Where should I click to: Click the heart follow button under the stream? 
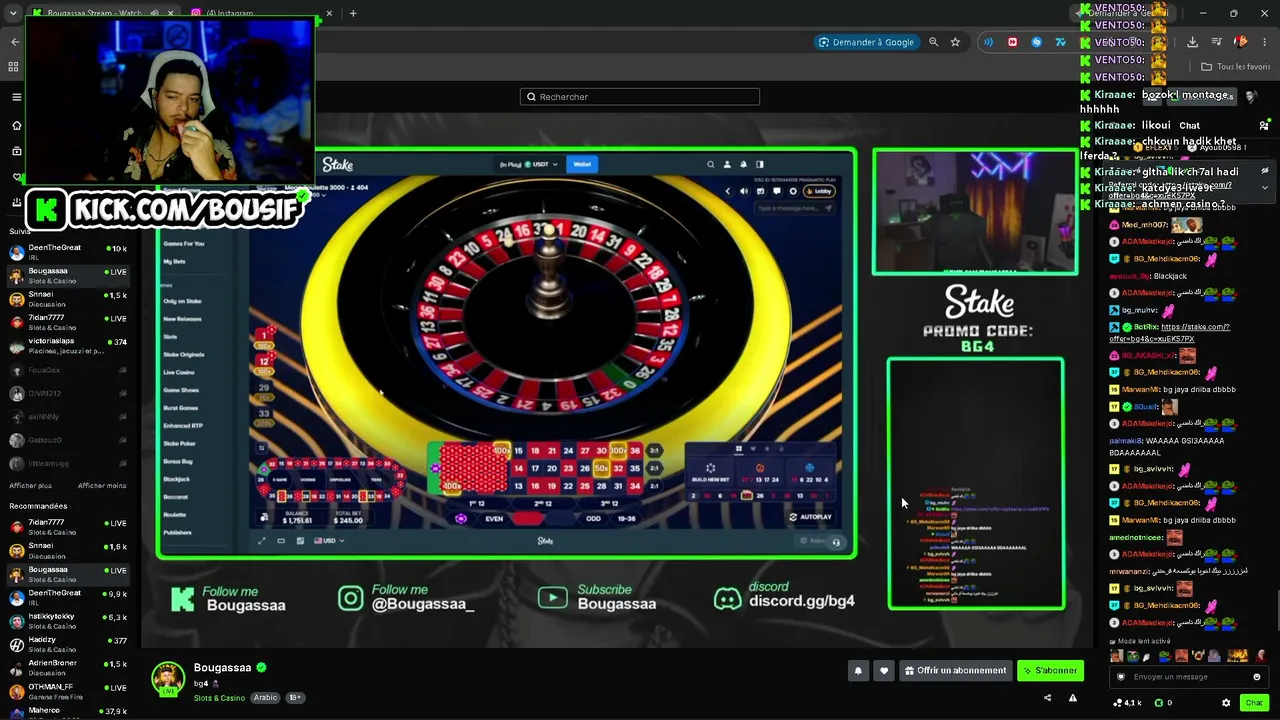[883, 671]
